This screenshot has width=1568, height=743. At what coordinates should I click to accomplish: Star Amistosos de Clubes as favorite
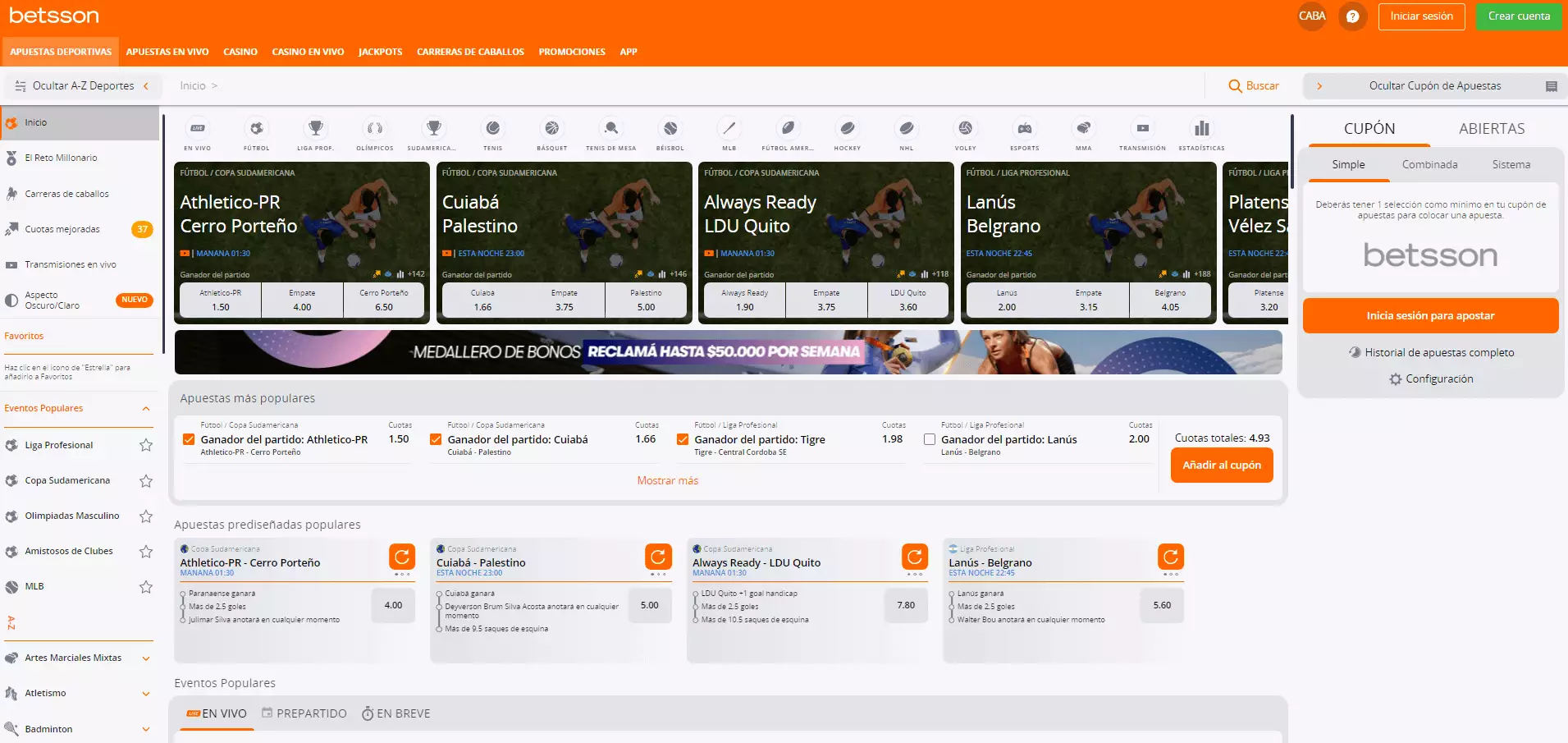coord(146,552)
